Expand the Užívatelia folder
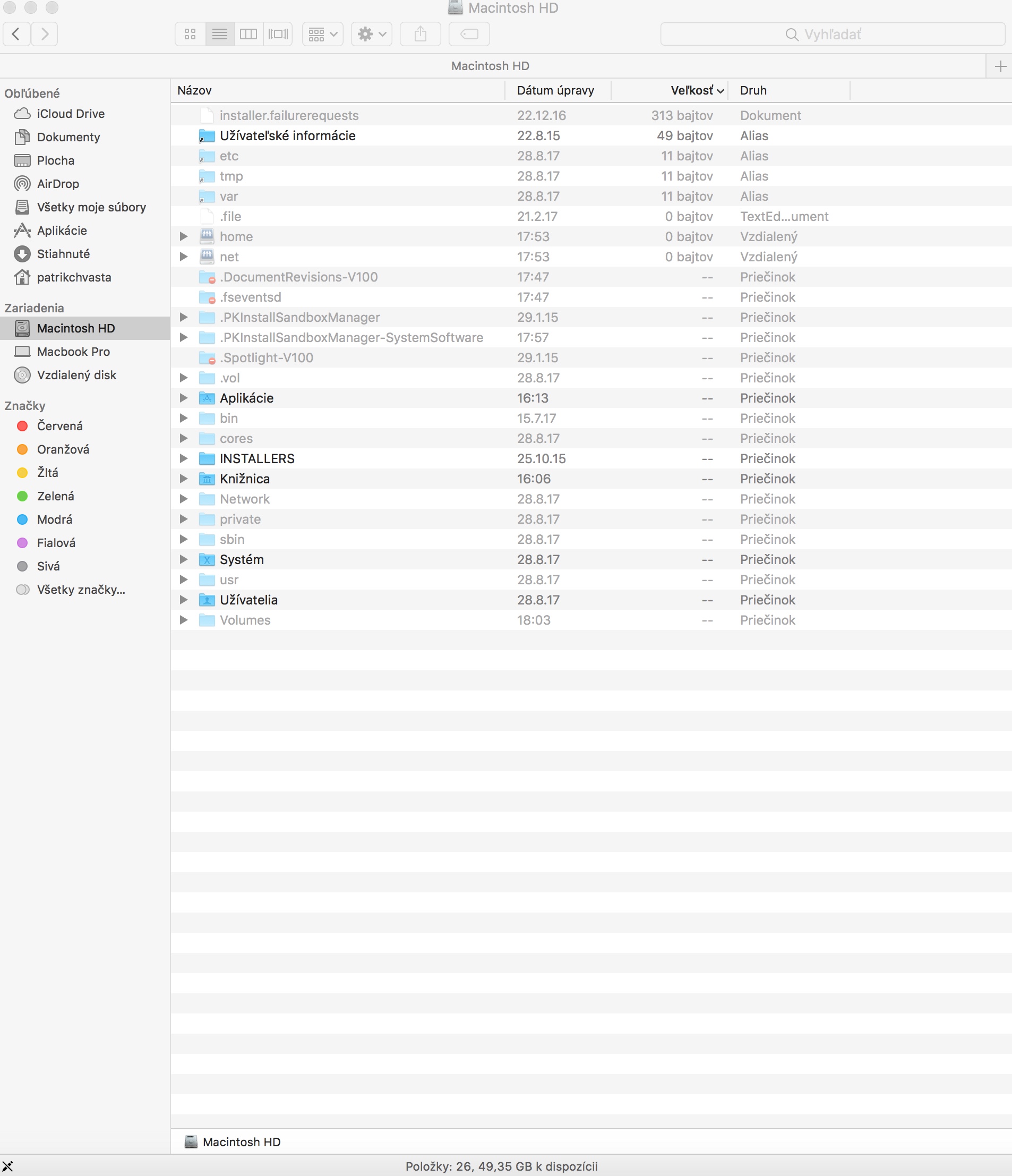Image resolution: width=1012 pixels, height=1176 pixels. click(183, 599)
